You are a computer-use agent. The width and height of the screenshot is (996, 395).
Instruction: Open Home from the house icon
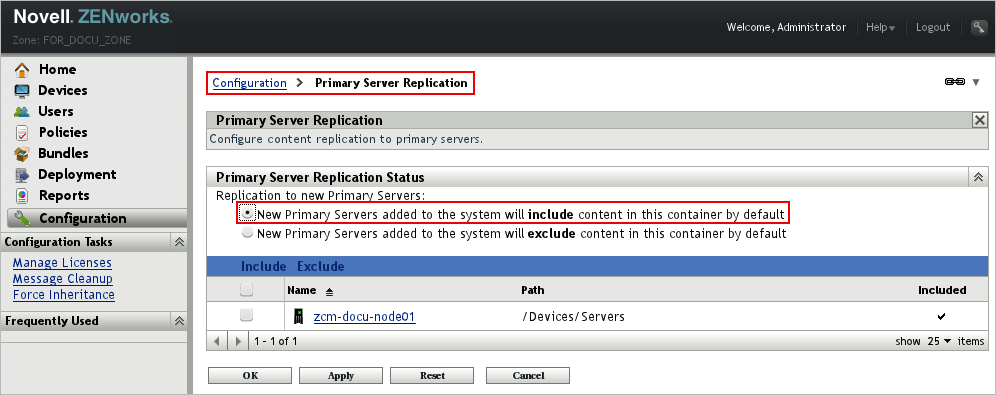coord(22,69)
